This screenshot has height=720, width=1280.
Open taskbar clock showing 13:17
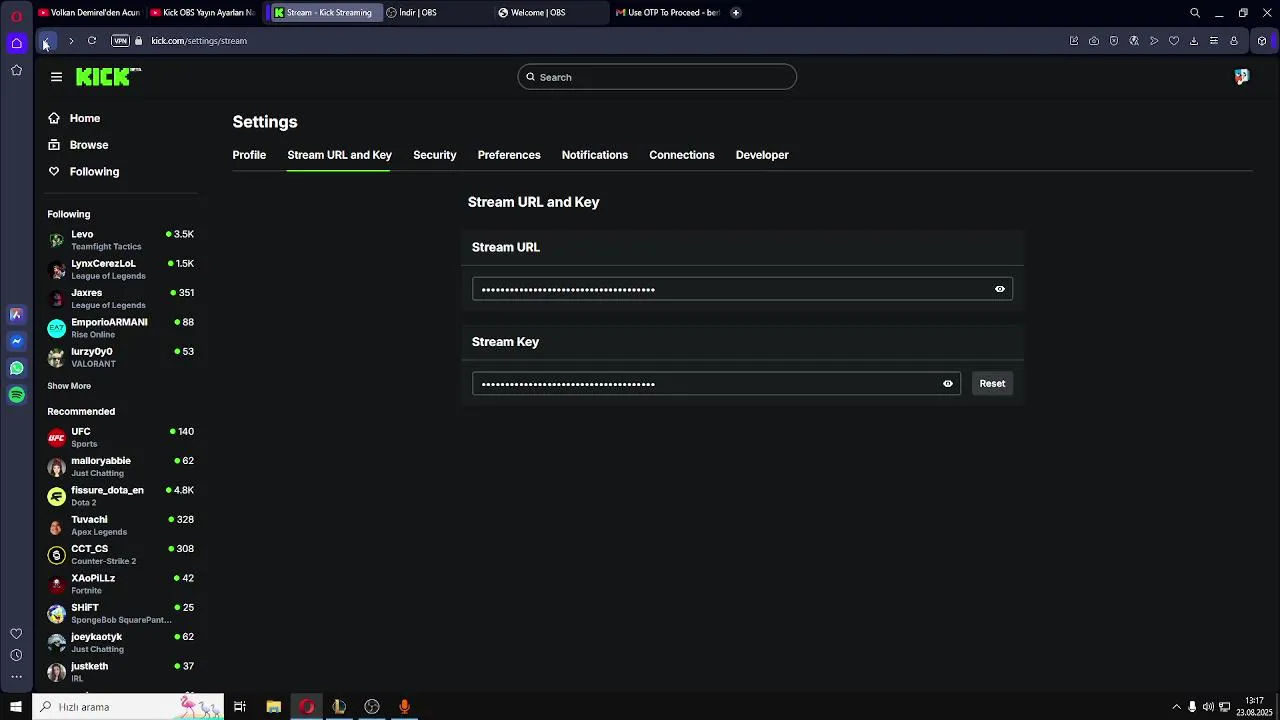(x=1254, y=707)
